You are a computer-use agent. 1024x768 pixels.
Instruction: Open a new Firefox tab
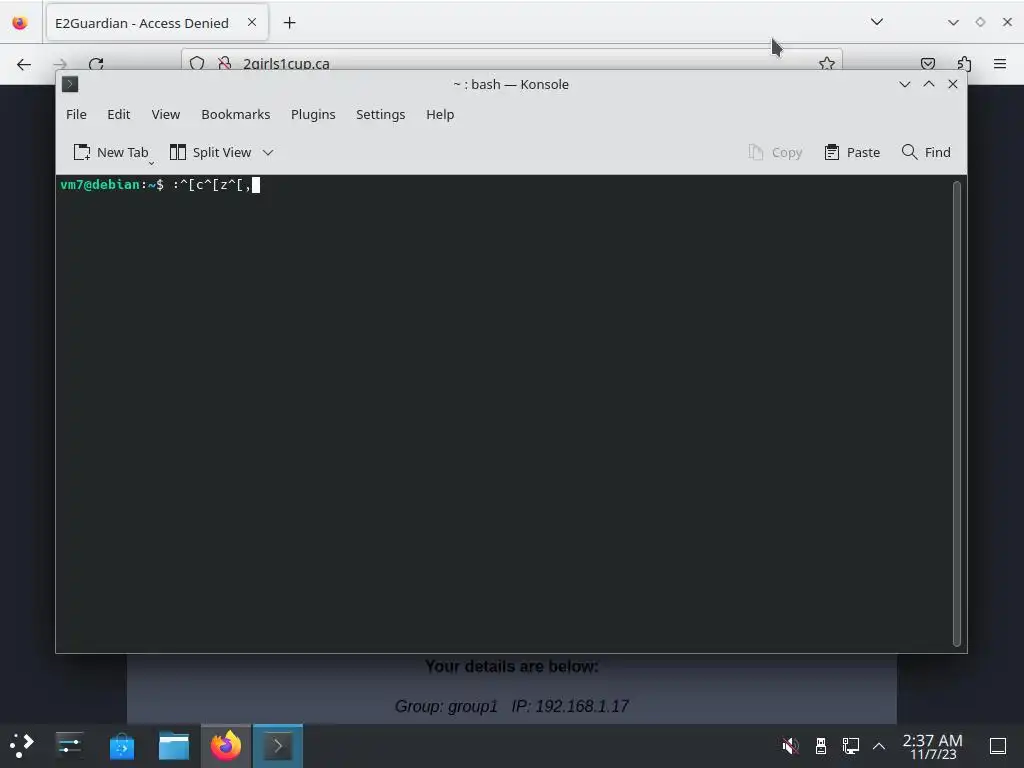click(x=289, y=23)
